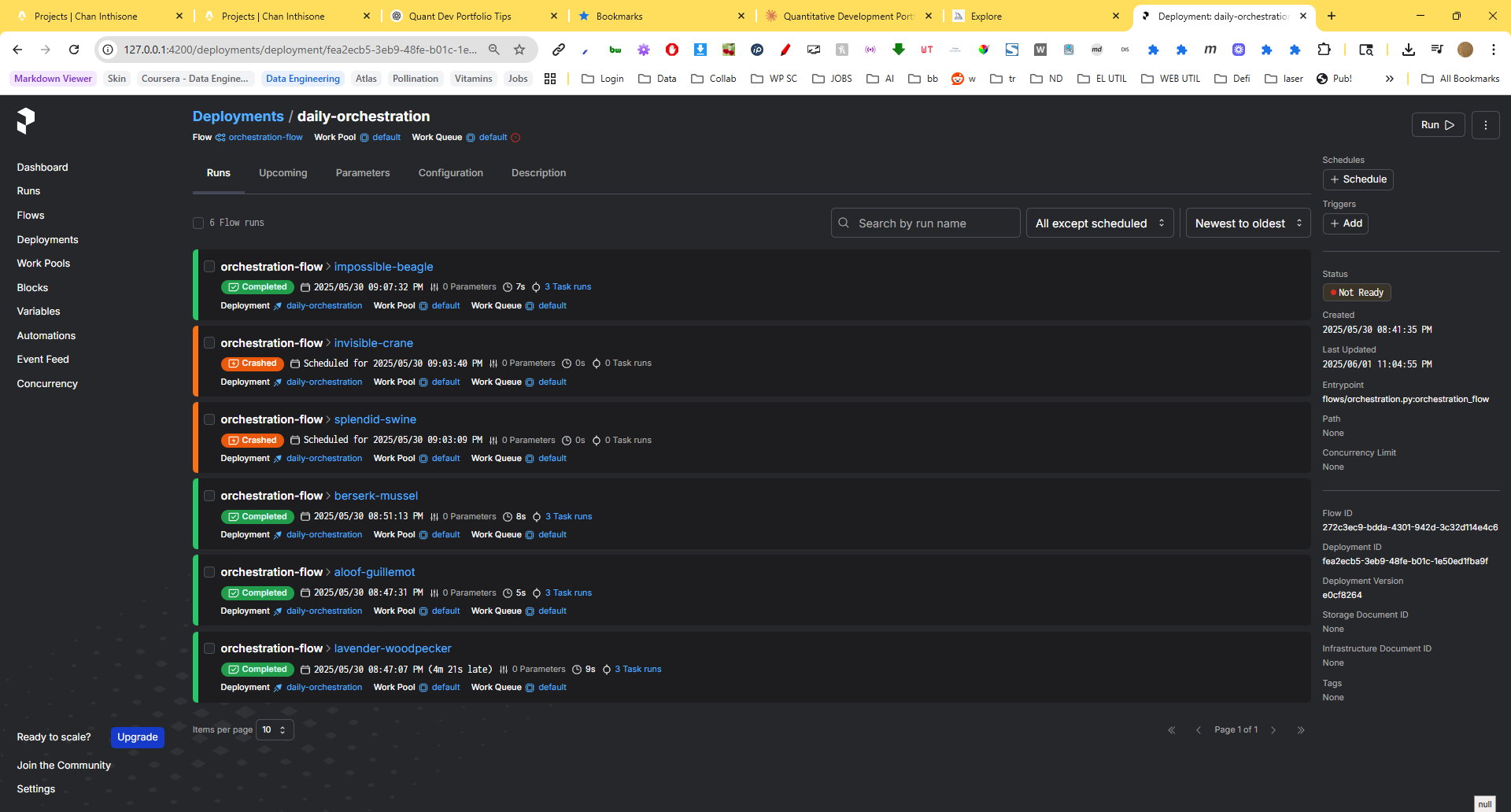The height and width of the screenshot is (812, 1511).
Task: Click the work queue warning status icon
Action: click(515, 138)
